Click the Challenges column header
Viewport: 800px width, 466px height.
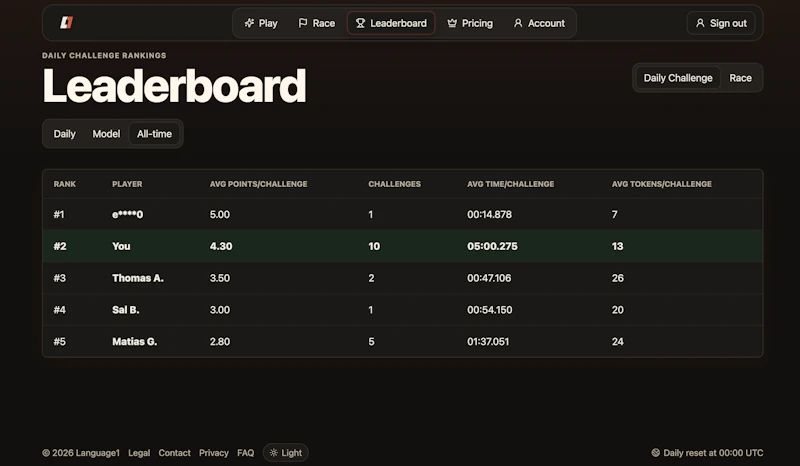tap(394, 184)
